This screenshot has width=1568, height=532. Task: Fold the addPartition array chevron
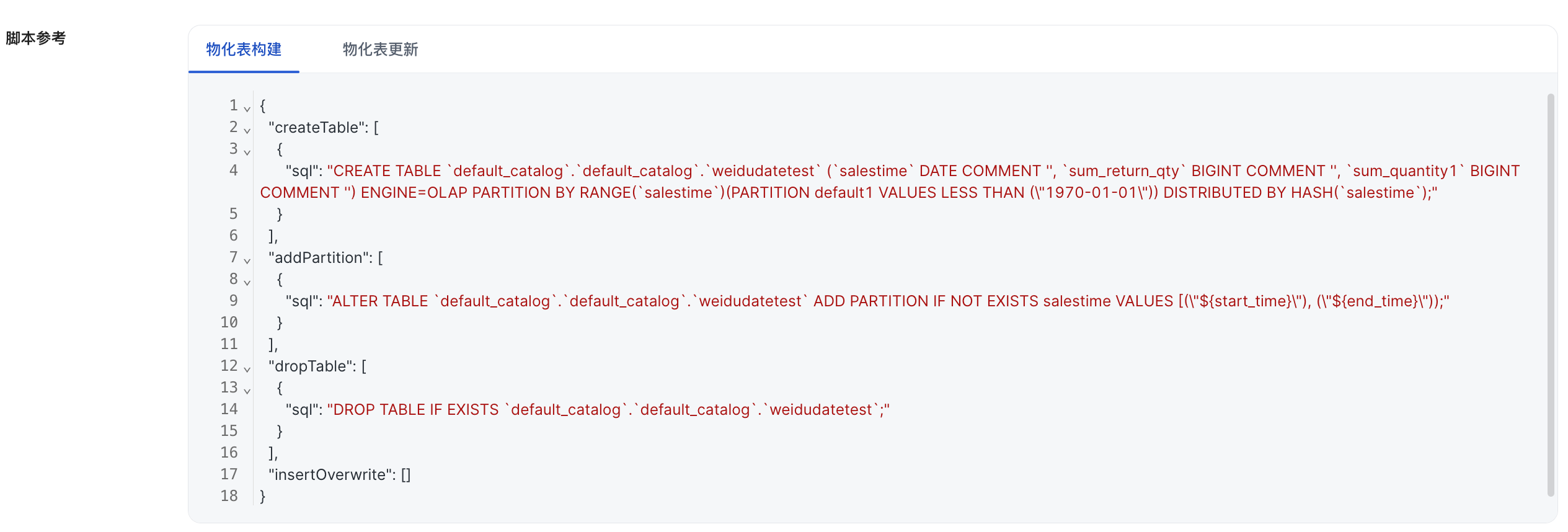(247, 260)
